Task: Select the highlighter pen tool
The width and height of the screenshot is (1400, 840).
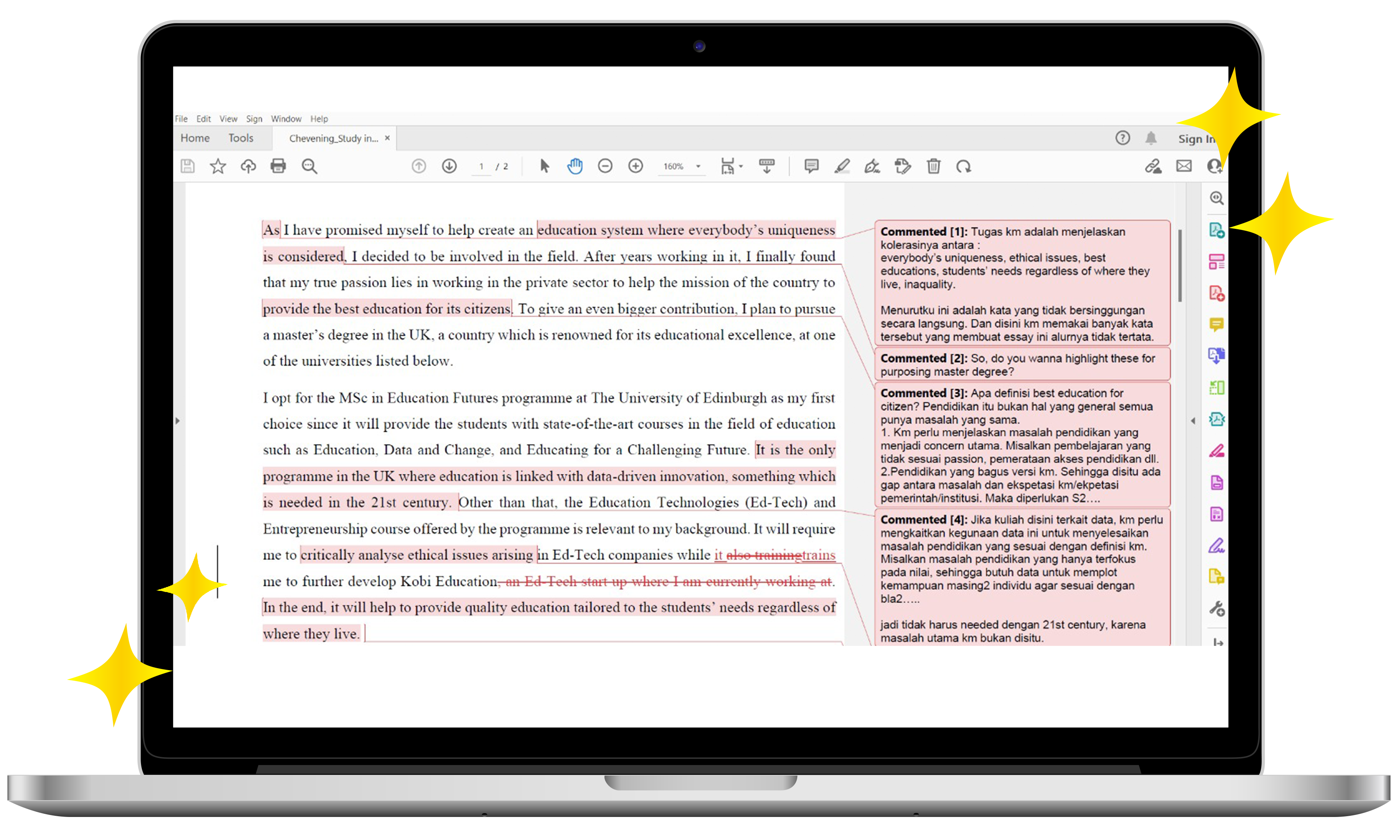Action: (842, 166)
